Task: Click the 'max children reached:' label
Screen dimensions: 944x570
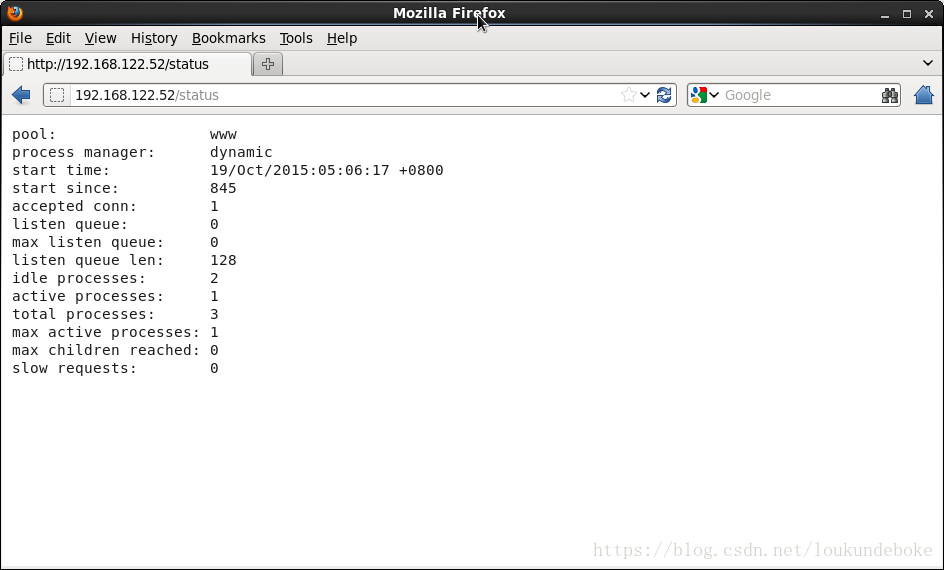Action: click(x=106, y=350)
